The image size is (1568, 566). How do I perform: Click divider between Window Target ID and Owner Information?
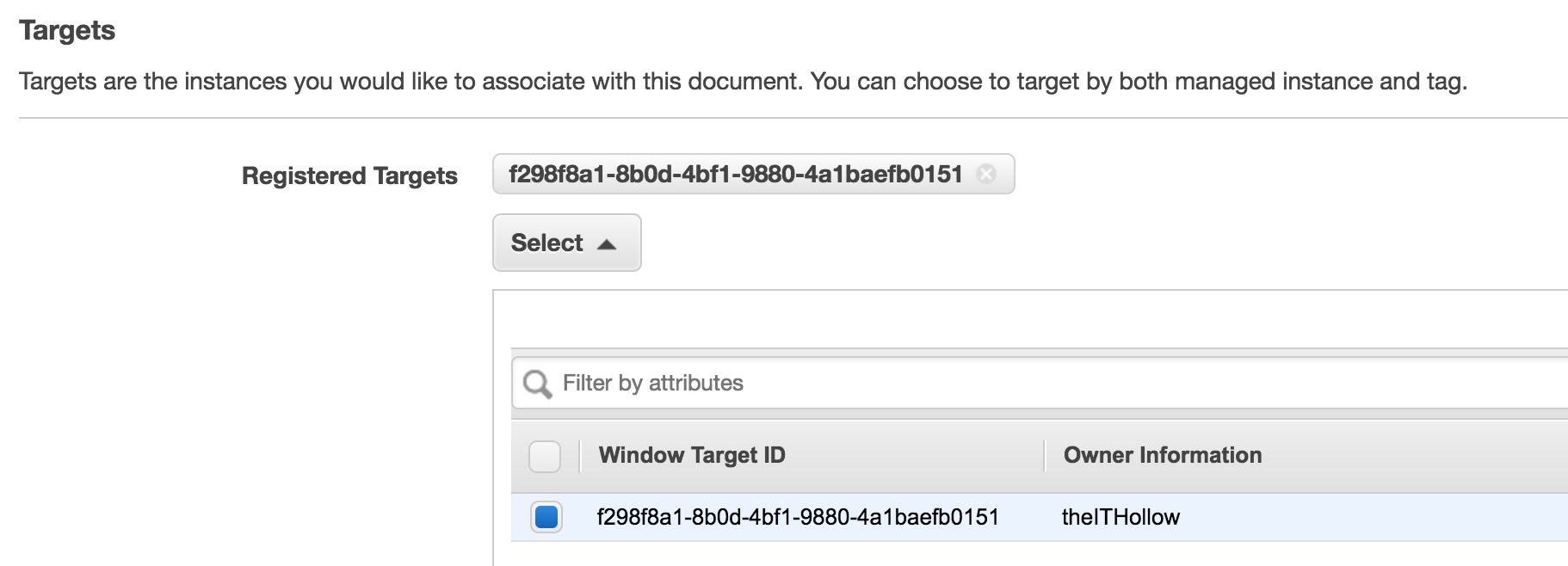tap(1045, 455)
